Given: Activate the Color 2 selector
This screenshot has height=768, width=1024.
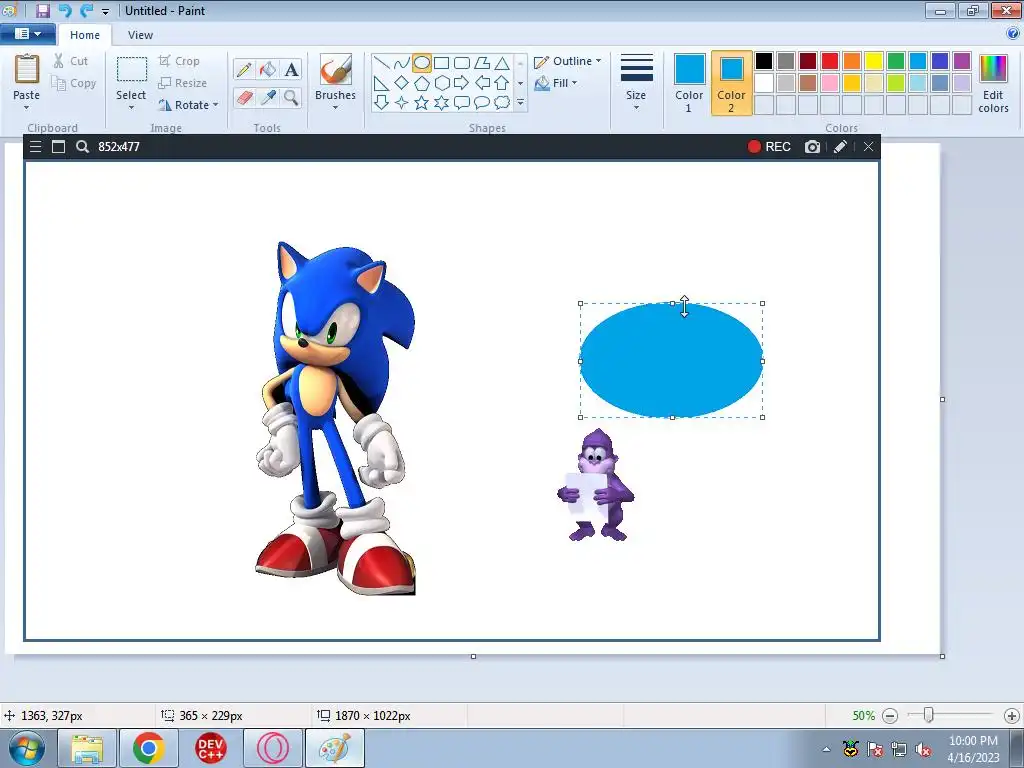Looking at the screenshot, I should (731, 83).
